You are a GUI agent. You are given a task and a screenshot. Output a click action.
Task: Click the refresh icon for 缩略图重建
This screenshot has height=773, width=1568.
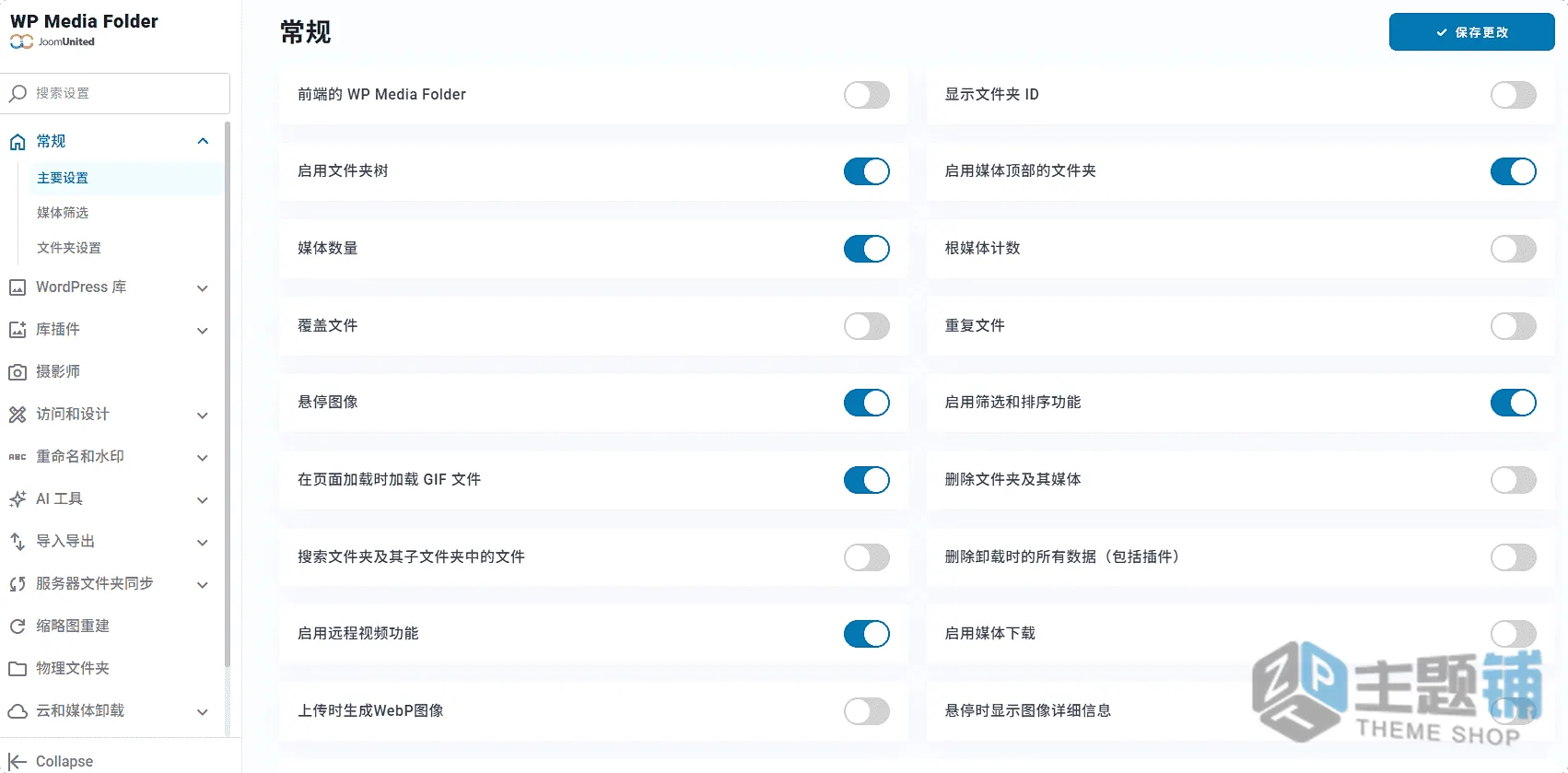point(18,627)
